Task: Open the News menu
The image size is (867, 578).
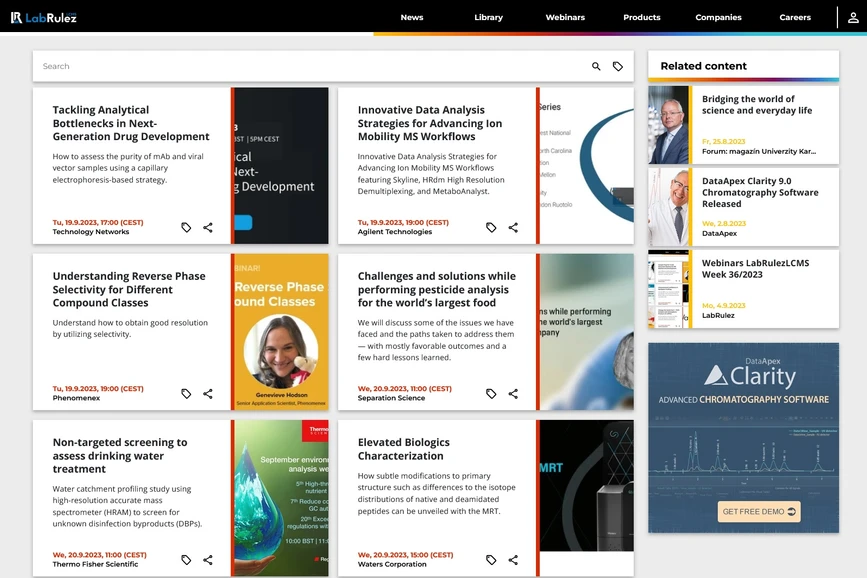Action: click(412, 17)
